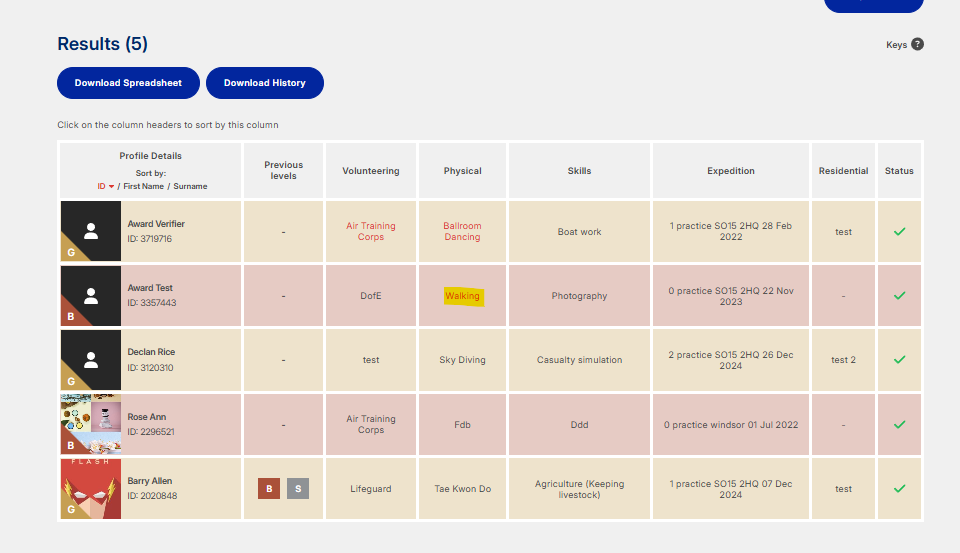Click the Keys help question mark icon
The width and height of the screenshot is (960, 553).
tap(917, 44)
